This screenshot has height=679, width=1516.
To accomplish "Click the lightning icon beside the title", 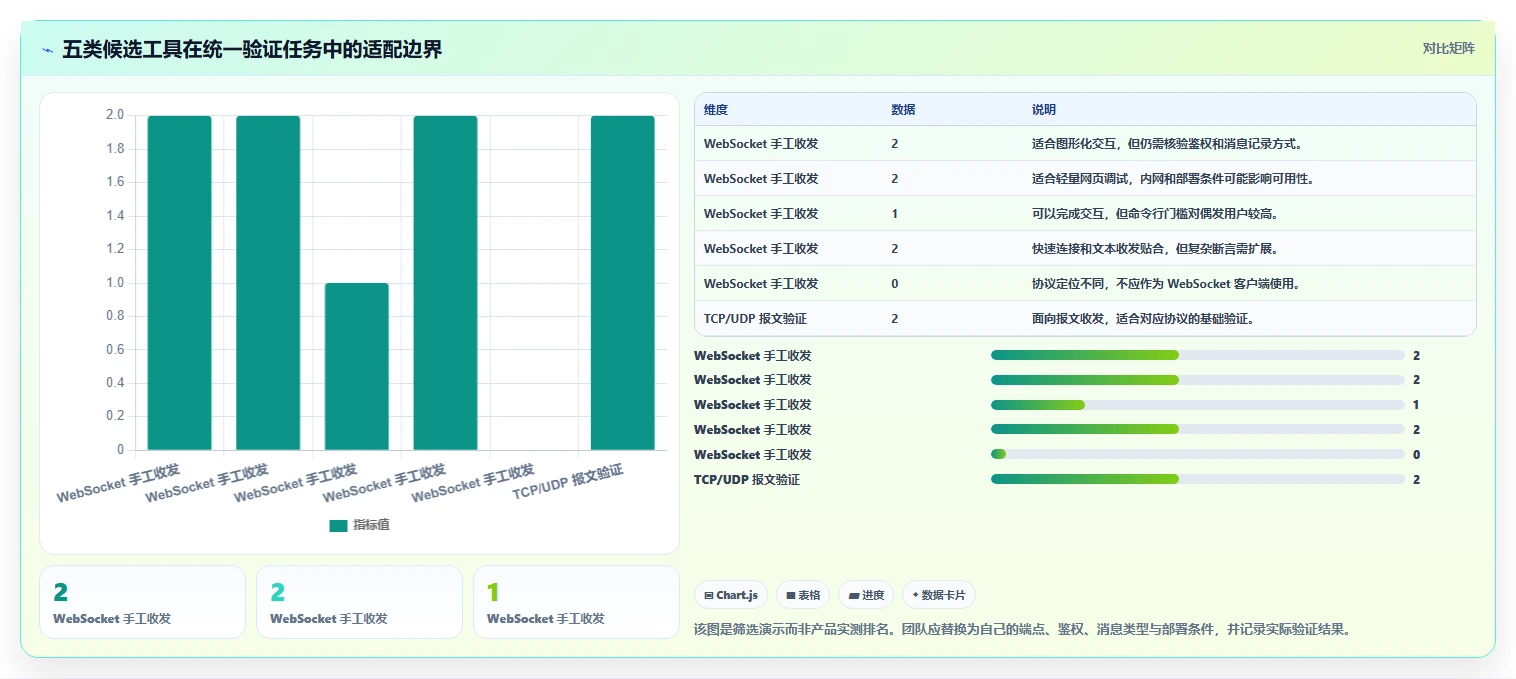I will coord(48,49).
